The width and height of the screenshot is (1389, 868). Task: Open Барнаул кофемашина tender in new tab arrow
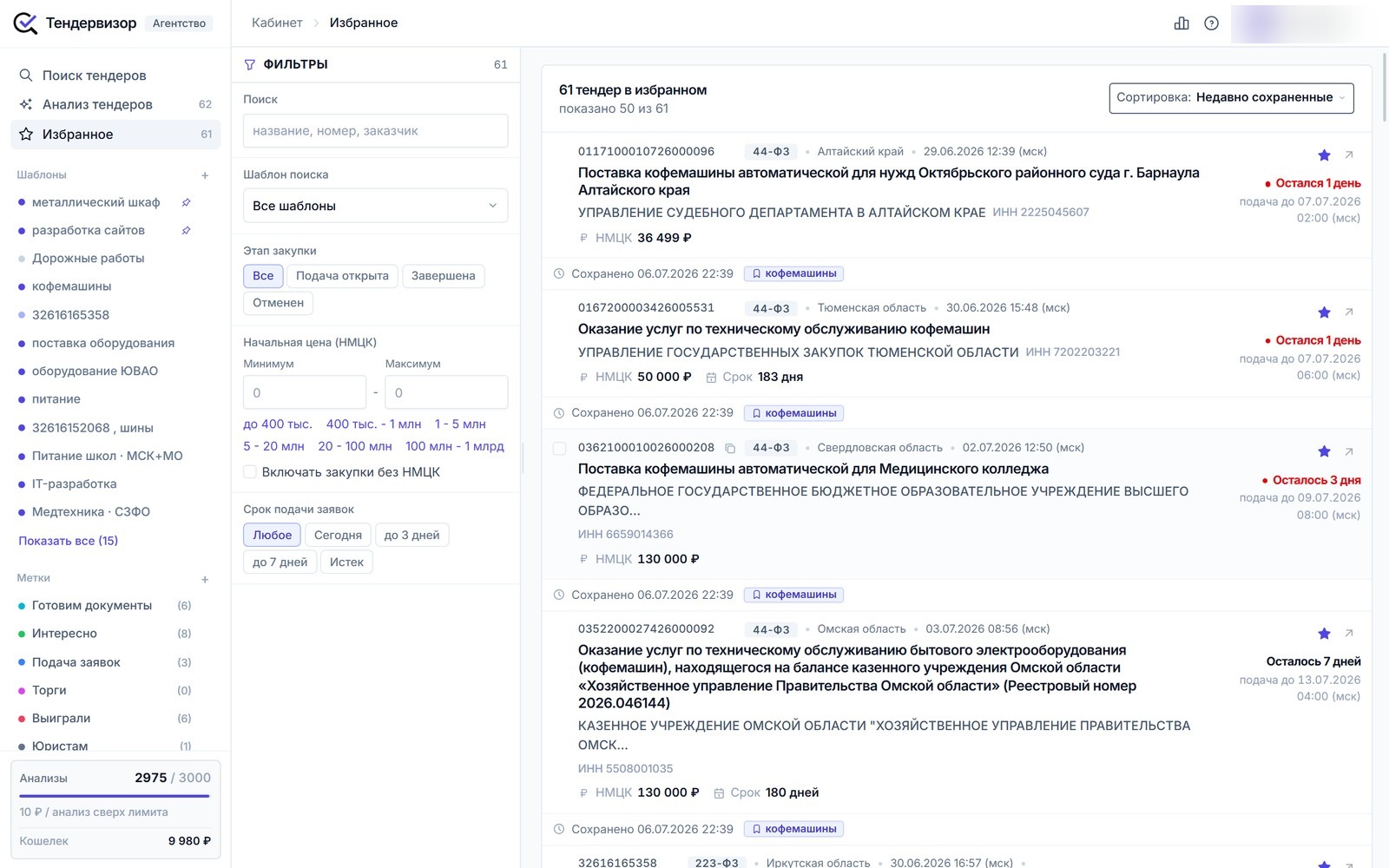(x=1349, y=155)
